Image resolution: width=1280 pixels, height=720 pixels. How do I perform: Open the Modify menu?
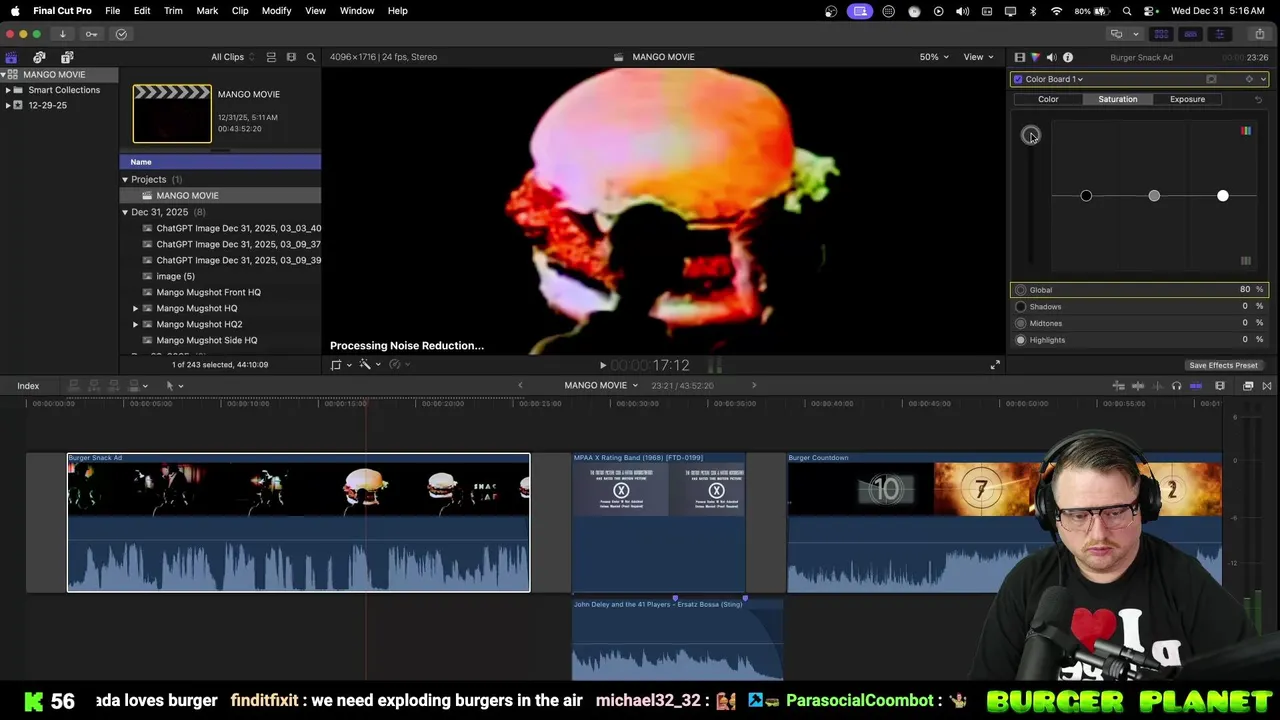(276, 11)
